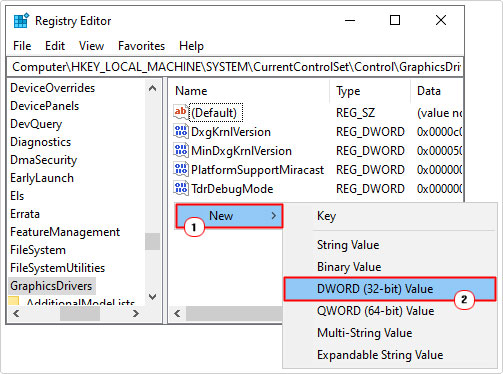
Task: Click REG_SZ type of (Default) row
Action: tap(355, 113)
